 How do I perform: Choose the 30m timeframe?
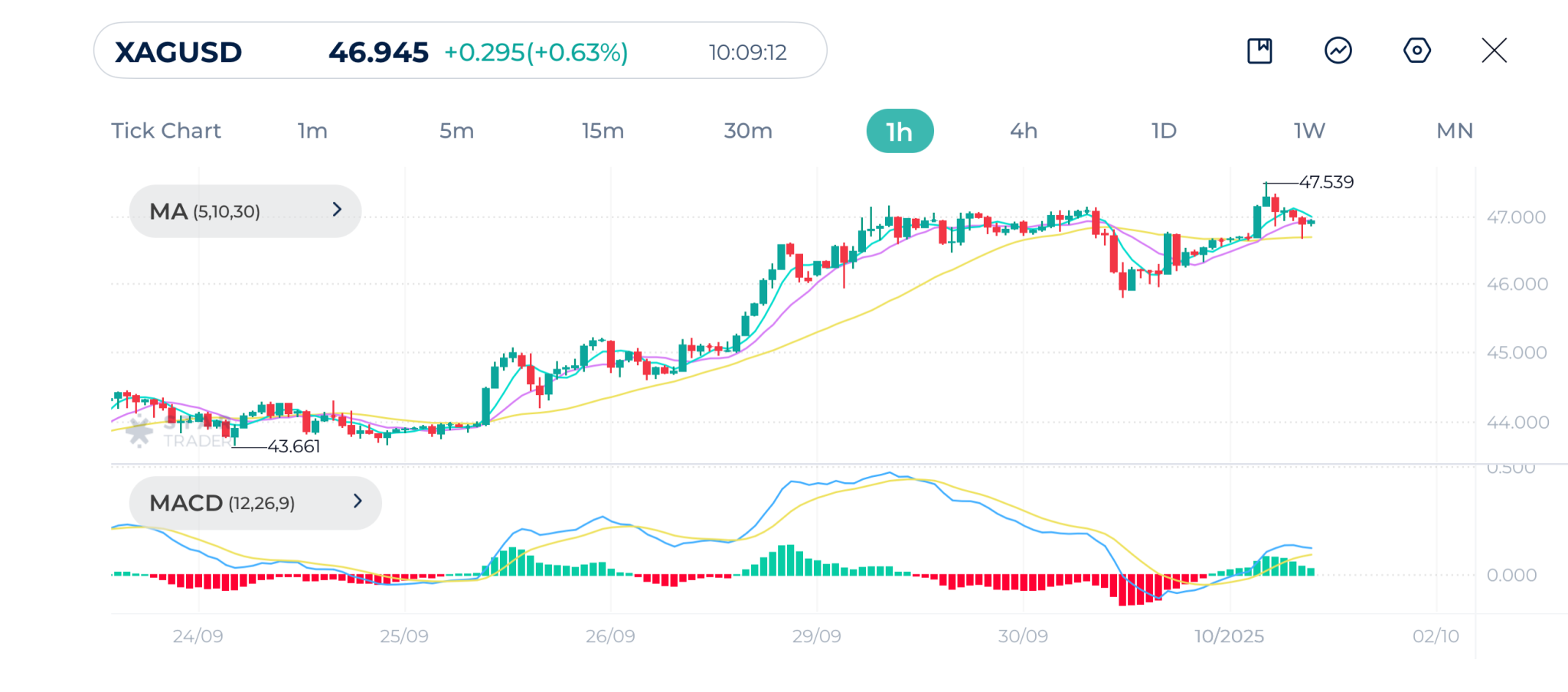[748, 131]
